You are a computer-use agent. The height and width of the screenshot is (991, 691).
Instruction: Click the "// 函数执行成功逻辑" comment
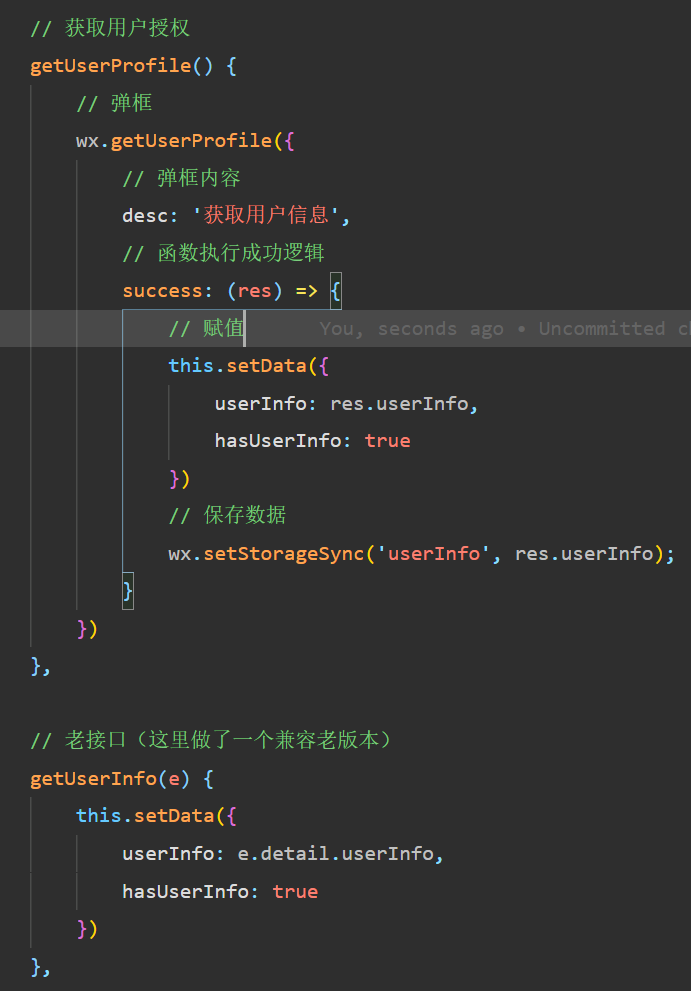(x=223, y=254)
